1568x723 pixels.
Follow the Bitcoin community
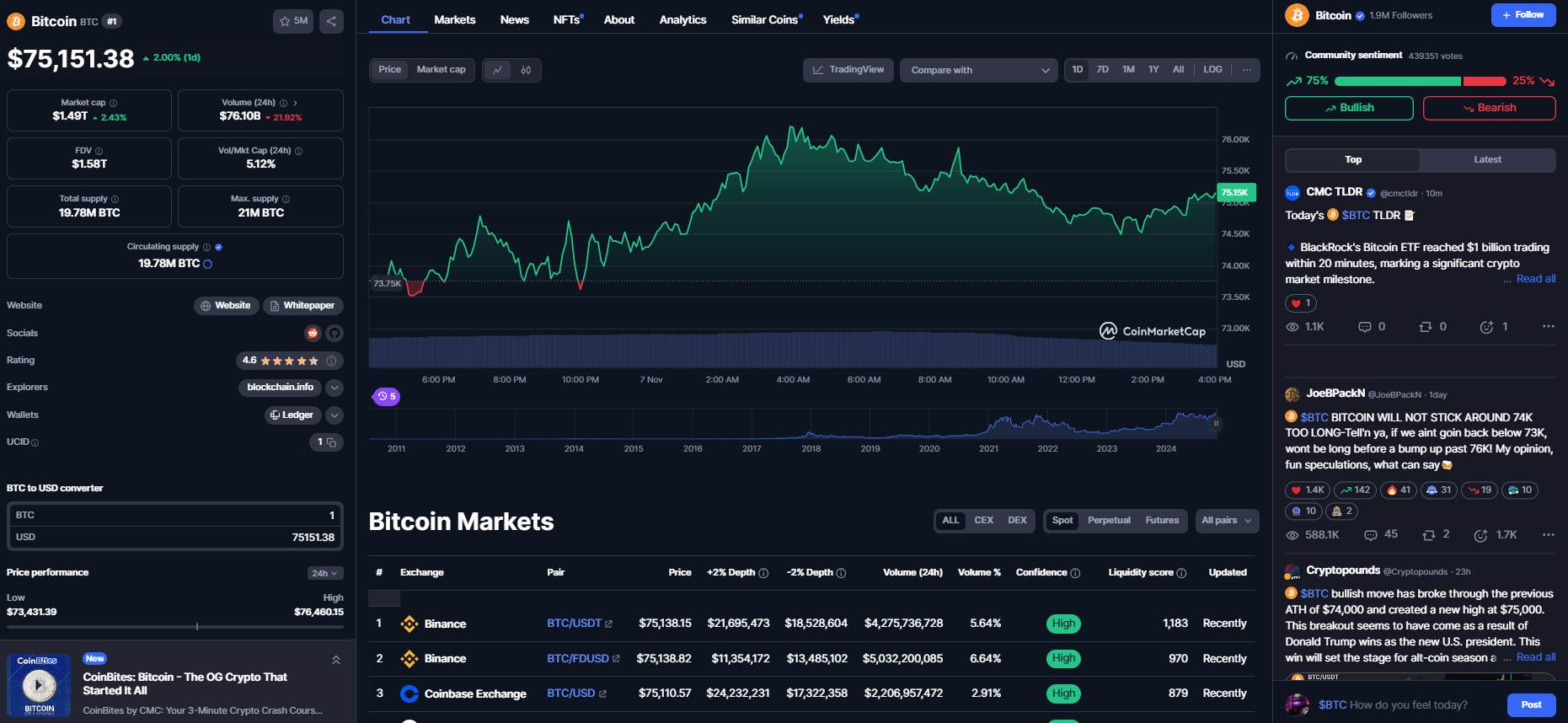pos(1523,15)
